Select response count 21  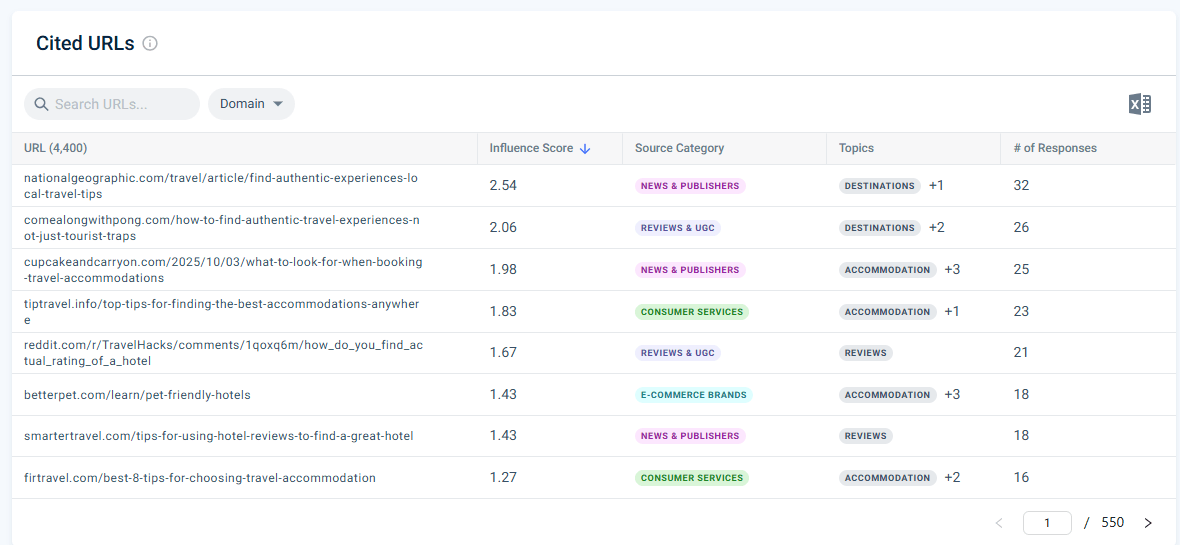click(1021, 353)
